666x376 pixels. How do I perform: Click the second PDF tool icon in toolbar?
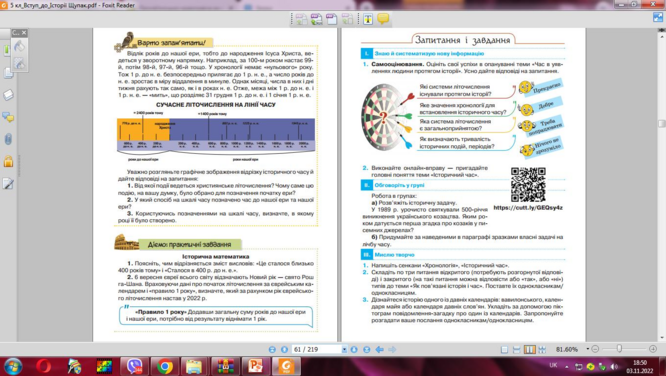pyautogui.click(x=316, y=19)
